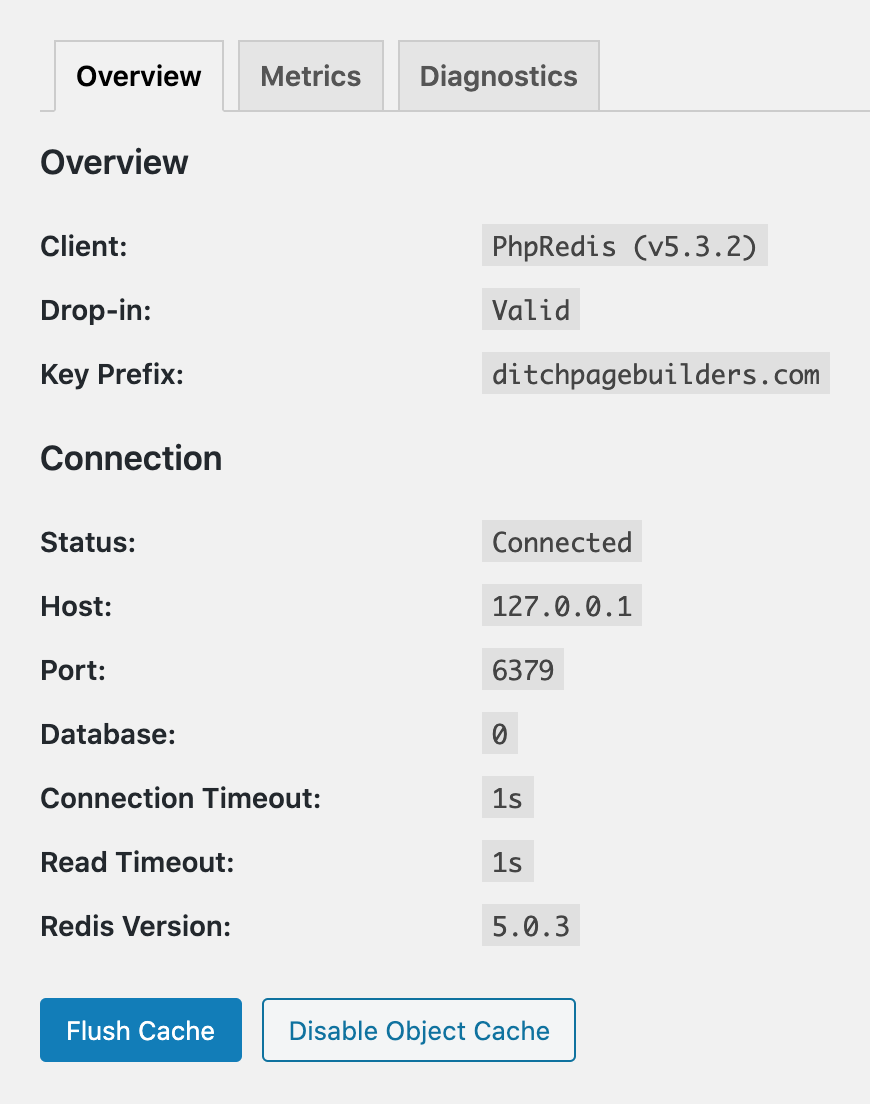This screenshot has width=870, height=1104.
Task: Click the PhpRedis (v5.3.2) client value
Action: tap(624, 246)
